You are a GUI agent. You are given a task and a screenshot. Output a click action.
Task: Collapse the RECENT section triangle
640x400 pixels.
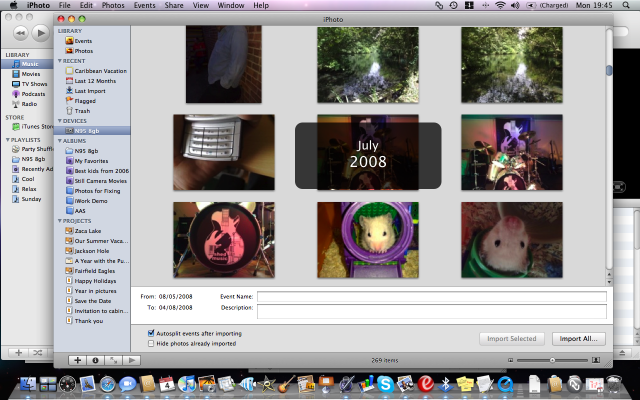(x=60, y=61)
